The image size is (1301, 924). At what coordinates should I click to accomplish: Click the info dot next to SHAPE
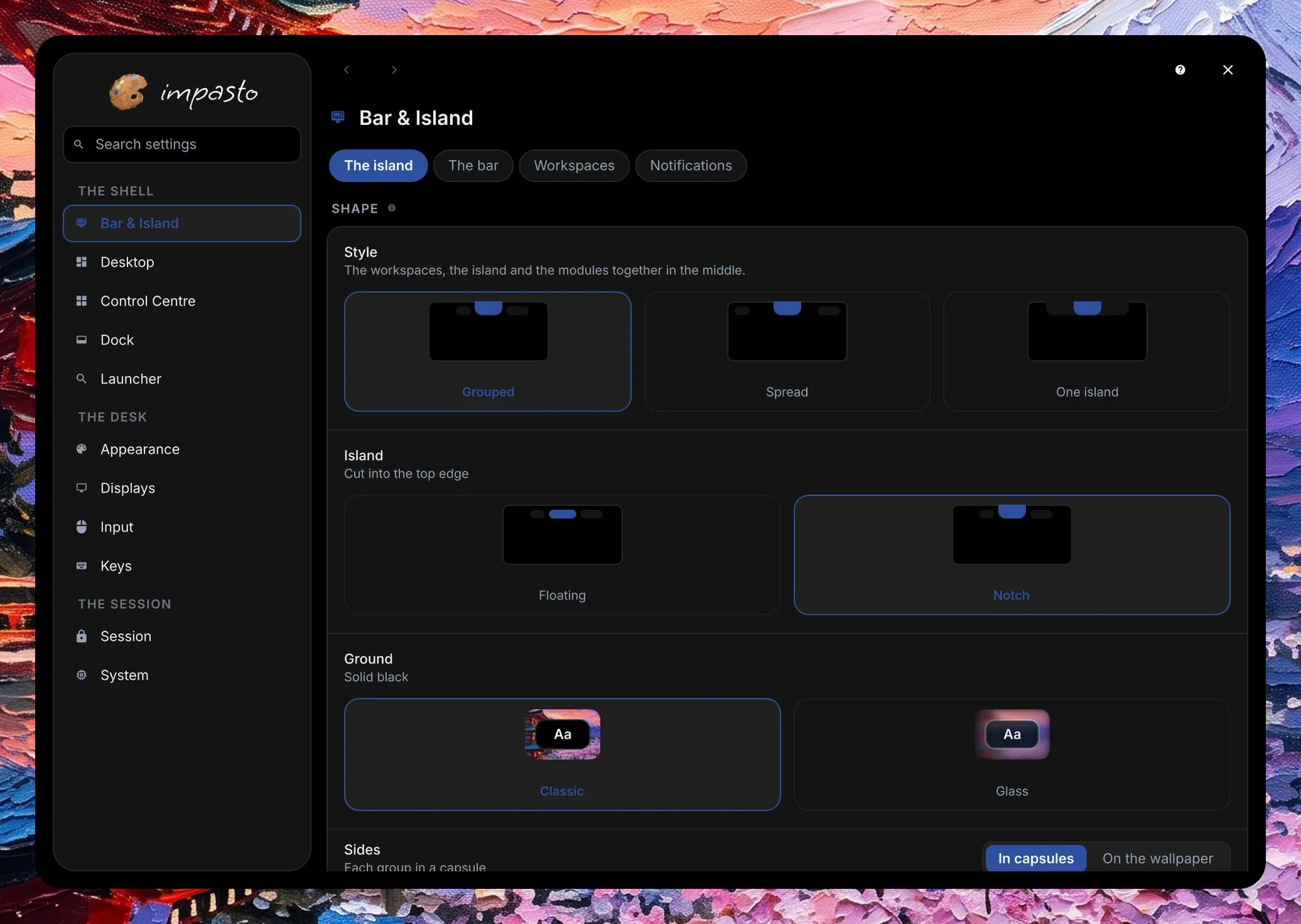(392, 208)
